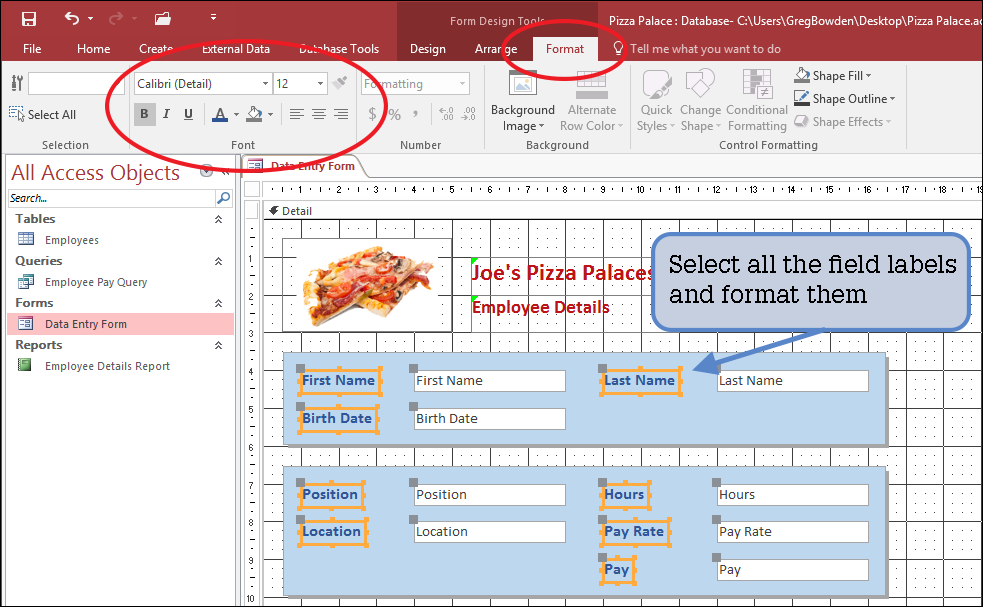
Task: Collapse the Reports group
Action: [x=218, y=346]
